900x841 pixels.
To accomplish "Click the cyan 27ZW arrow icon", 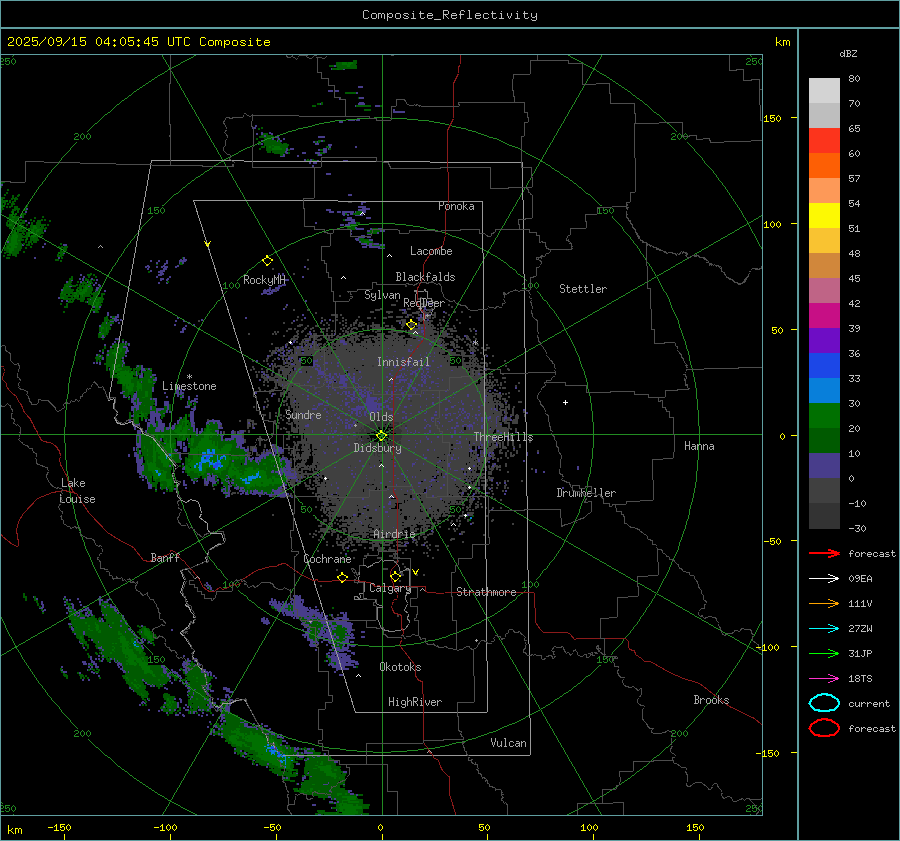I will [824, 629].
